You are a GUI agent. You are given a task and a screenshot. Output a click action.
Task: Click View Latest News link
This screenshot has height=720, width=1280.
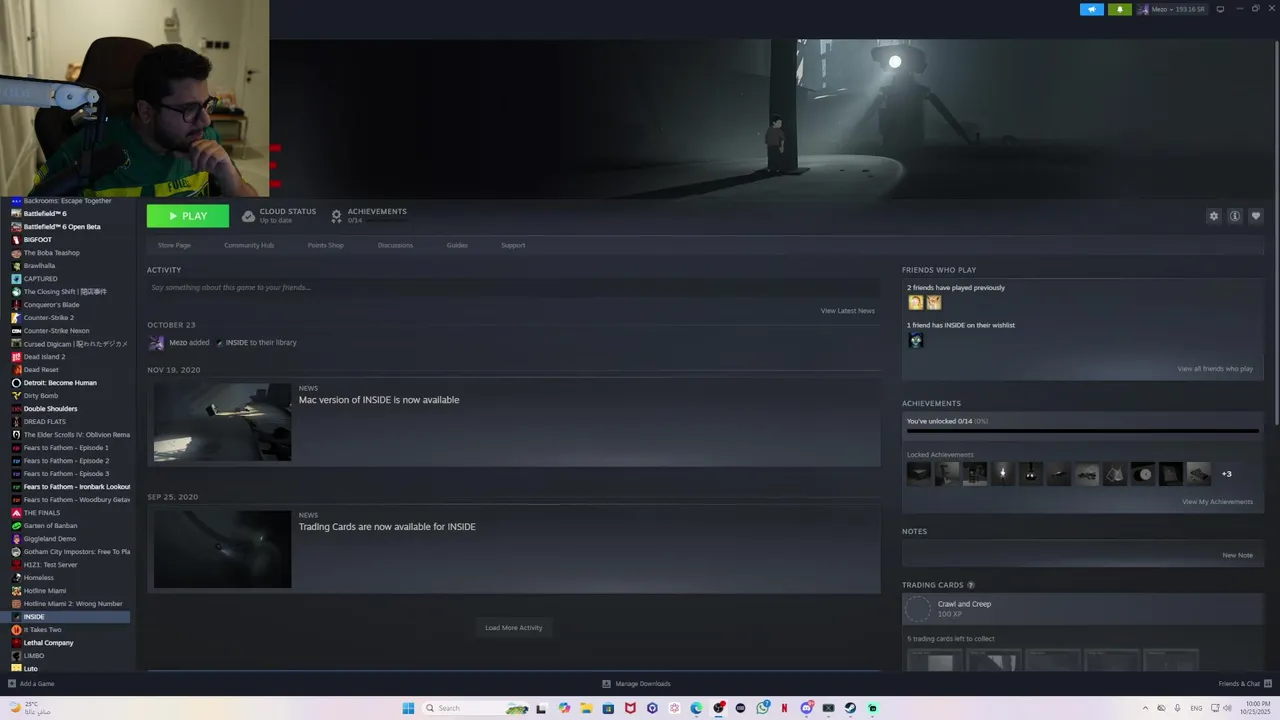point(848,311)
